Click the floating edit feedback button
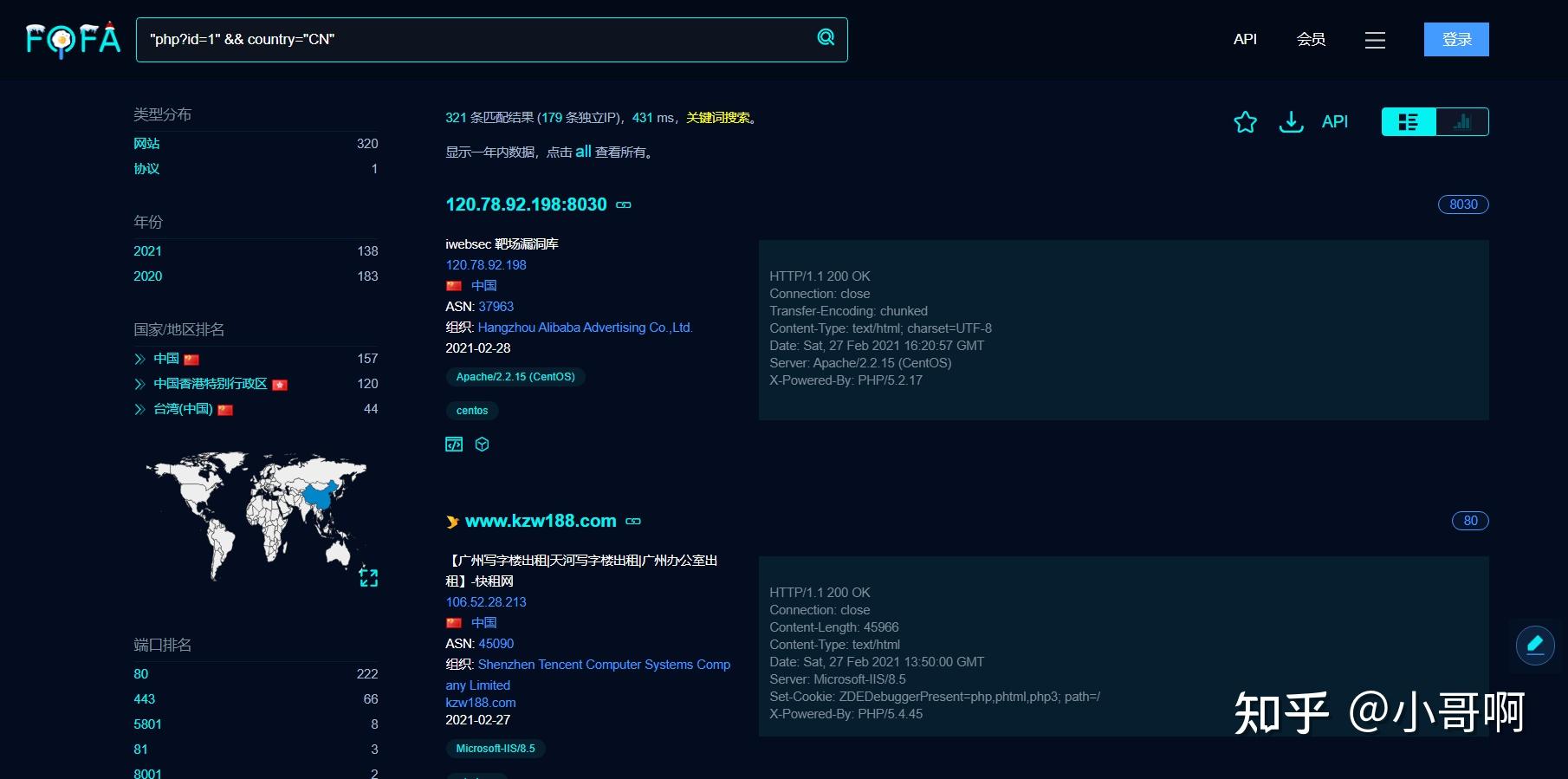Viewport: 1568px width, 779px height. coord(1535,645)
